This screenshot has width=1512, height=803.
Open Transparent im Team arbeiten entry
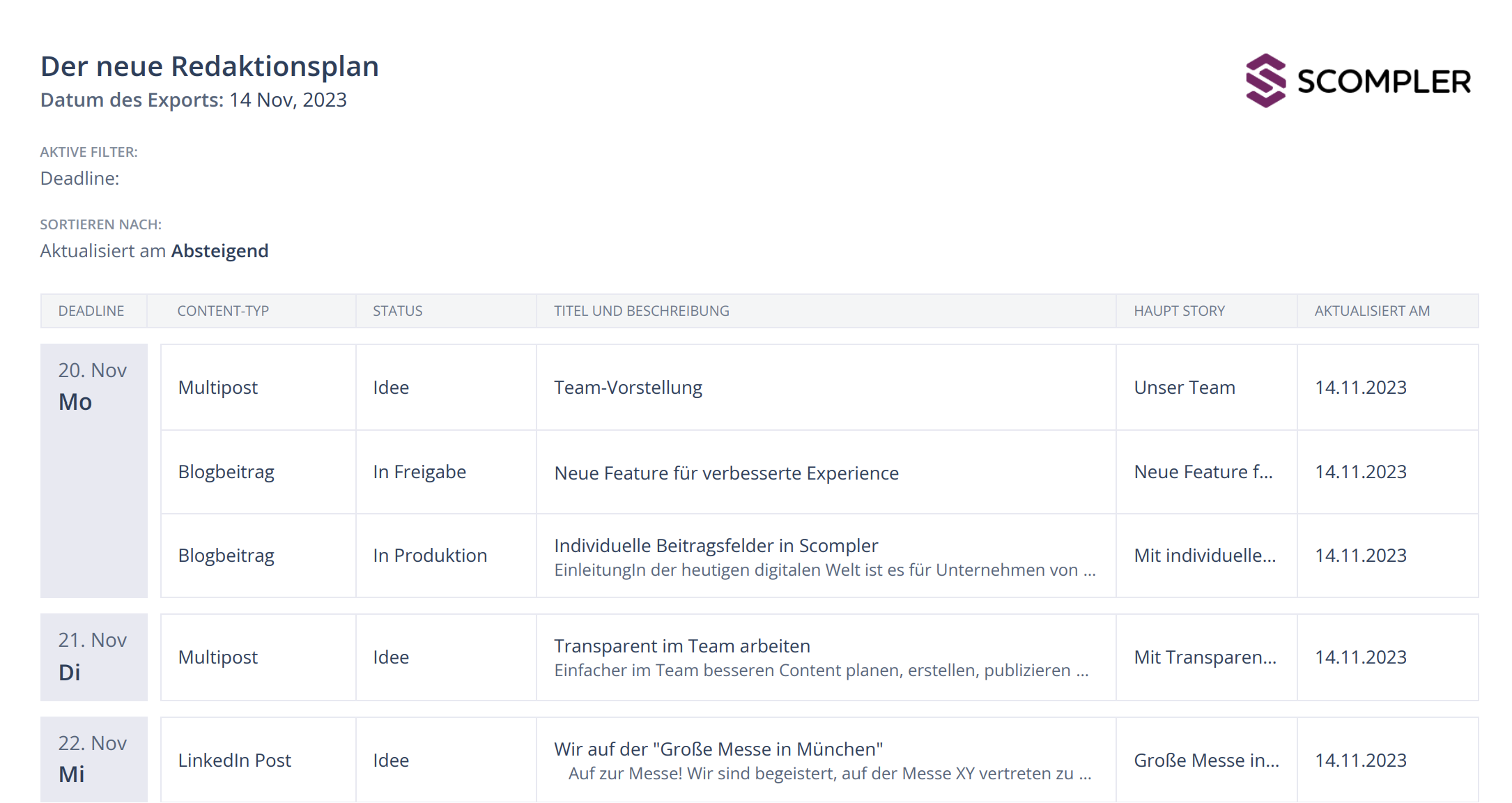coord(681,646)
